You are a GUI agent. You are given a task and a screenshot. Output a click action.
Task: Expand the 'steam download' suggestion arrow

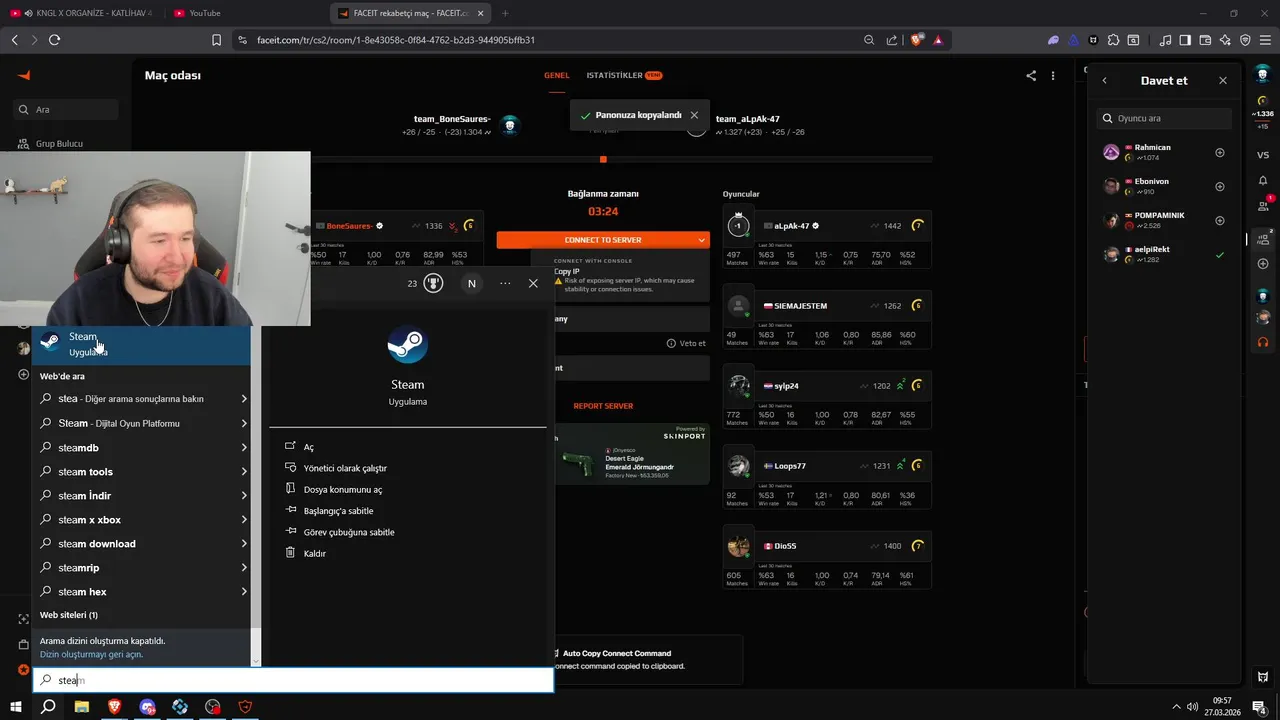tap(244, 544)
